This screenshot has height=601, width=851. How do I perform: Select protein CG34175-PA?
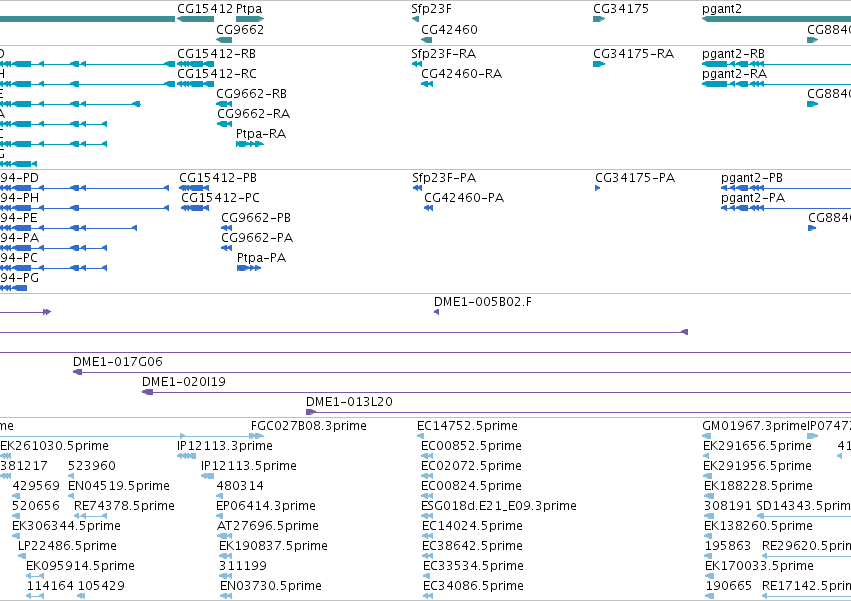635,178
